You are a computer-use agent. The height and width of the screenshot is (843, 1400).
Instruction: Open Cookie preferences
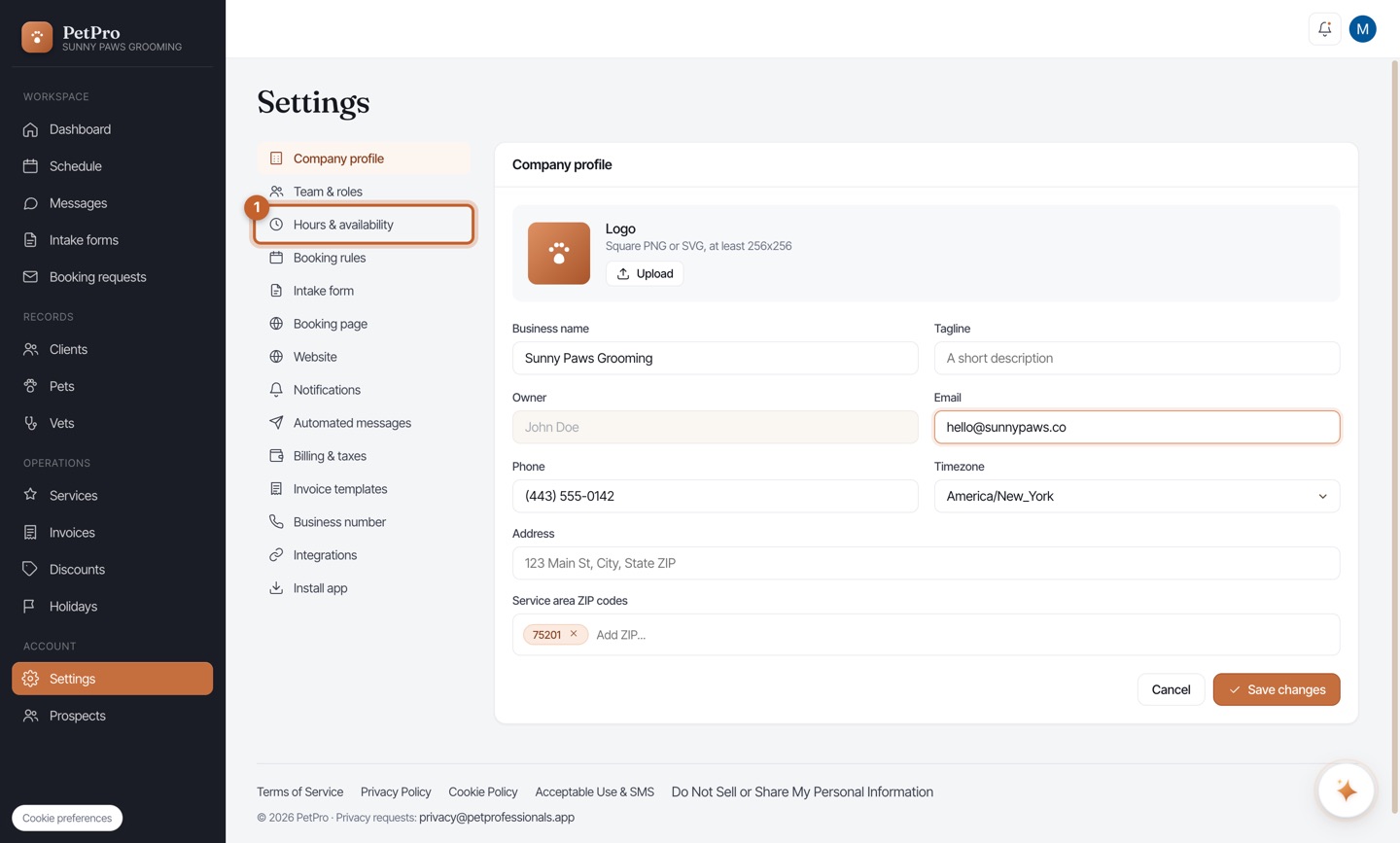pyautogui.click(x=67, y=818)
